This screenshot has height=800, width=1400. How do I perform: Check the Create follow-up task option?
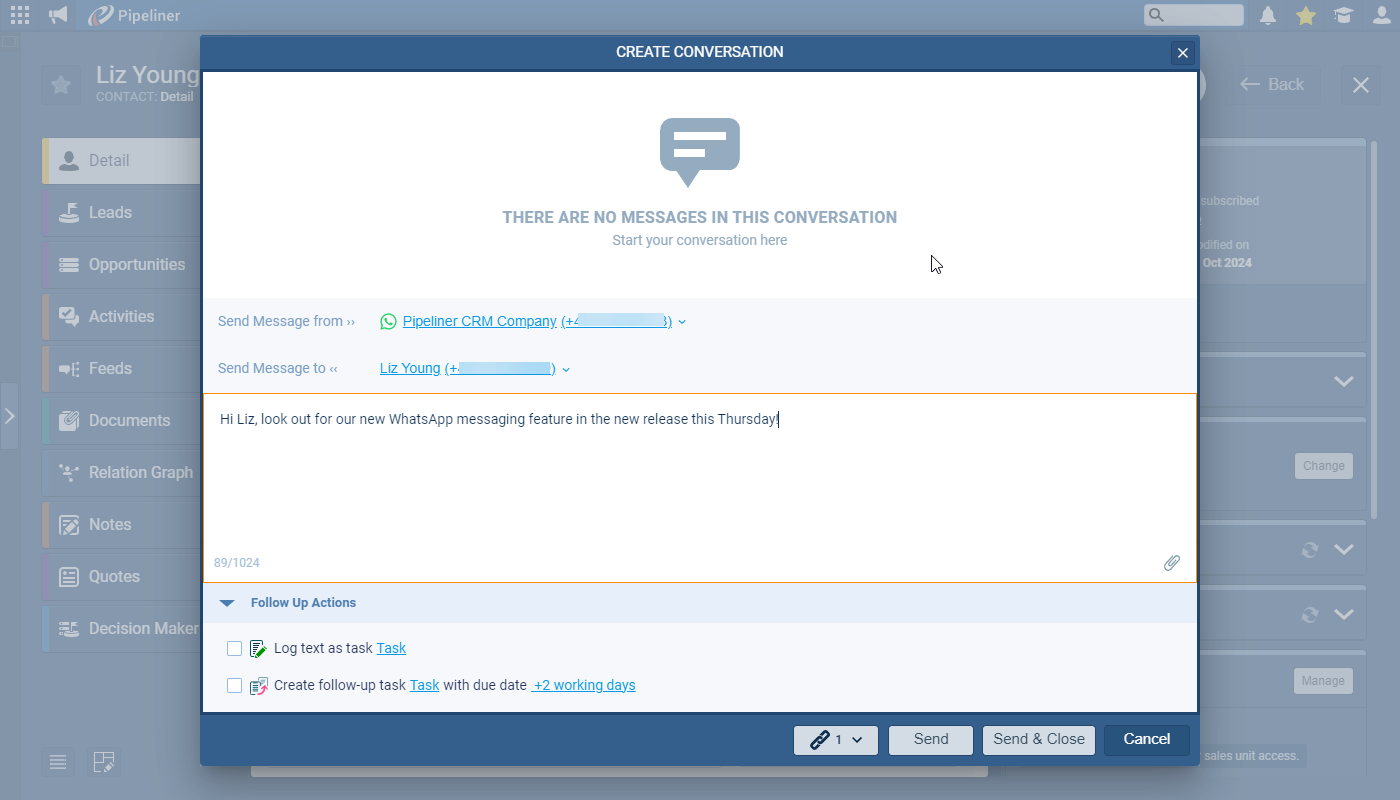tap(234, 685)
